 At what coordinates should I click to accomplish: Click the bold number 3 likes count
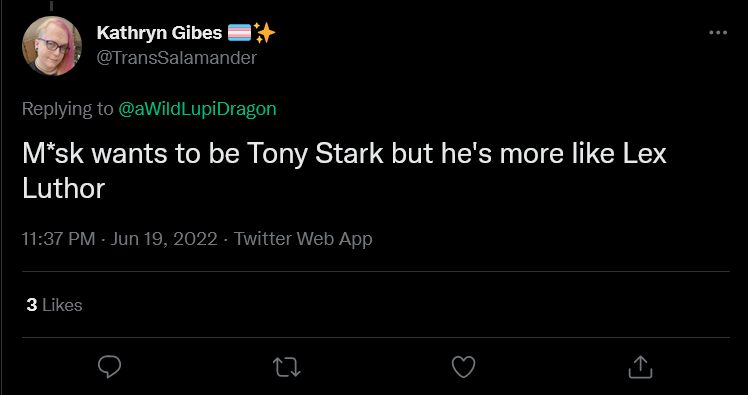pos(32,305)
